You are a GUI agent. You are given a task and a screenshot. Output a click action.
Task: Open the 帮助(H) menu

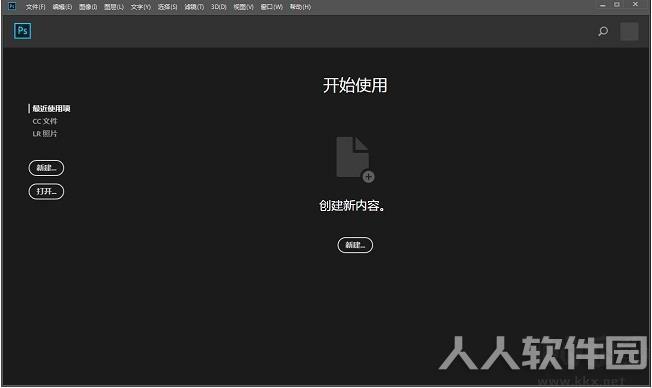(x=300, y=7)
